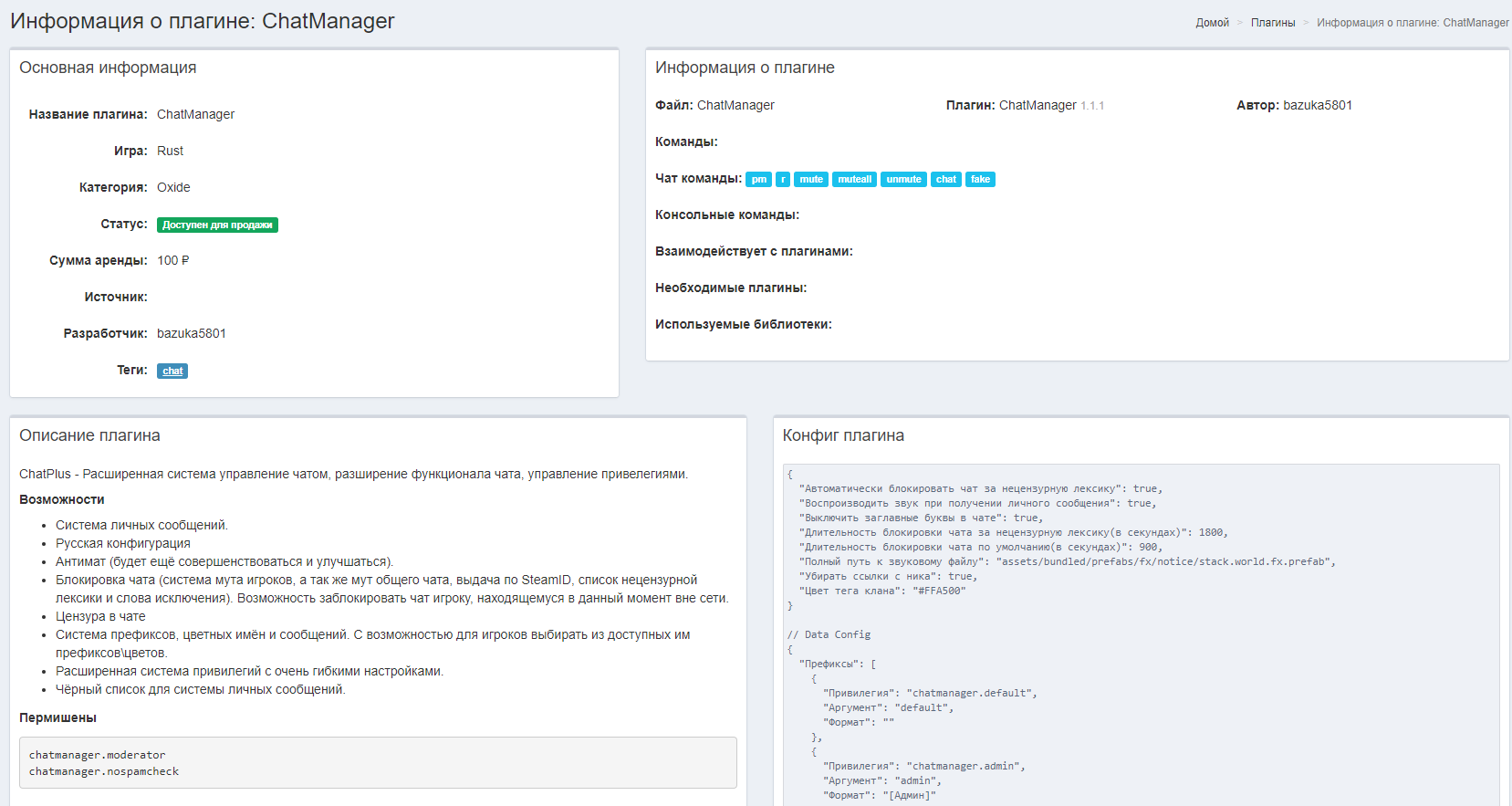1512x806 pixels.
Task: Click the 'pm' chat command badge
Action: 758,180
